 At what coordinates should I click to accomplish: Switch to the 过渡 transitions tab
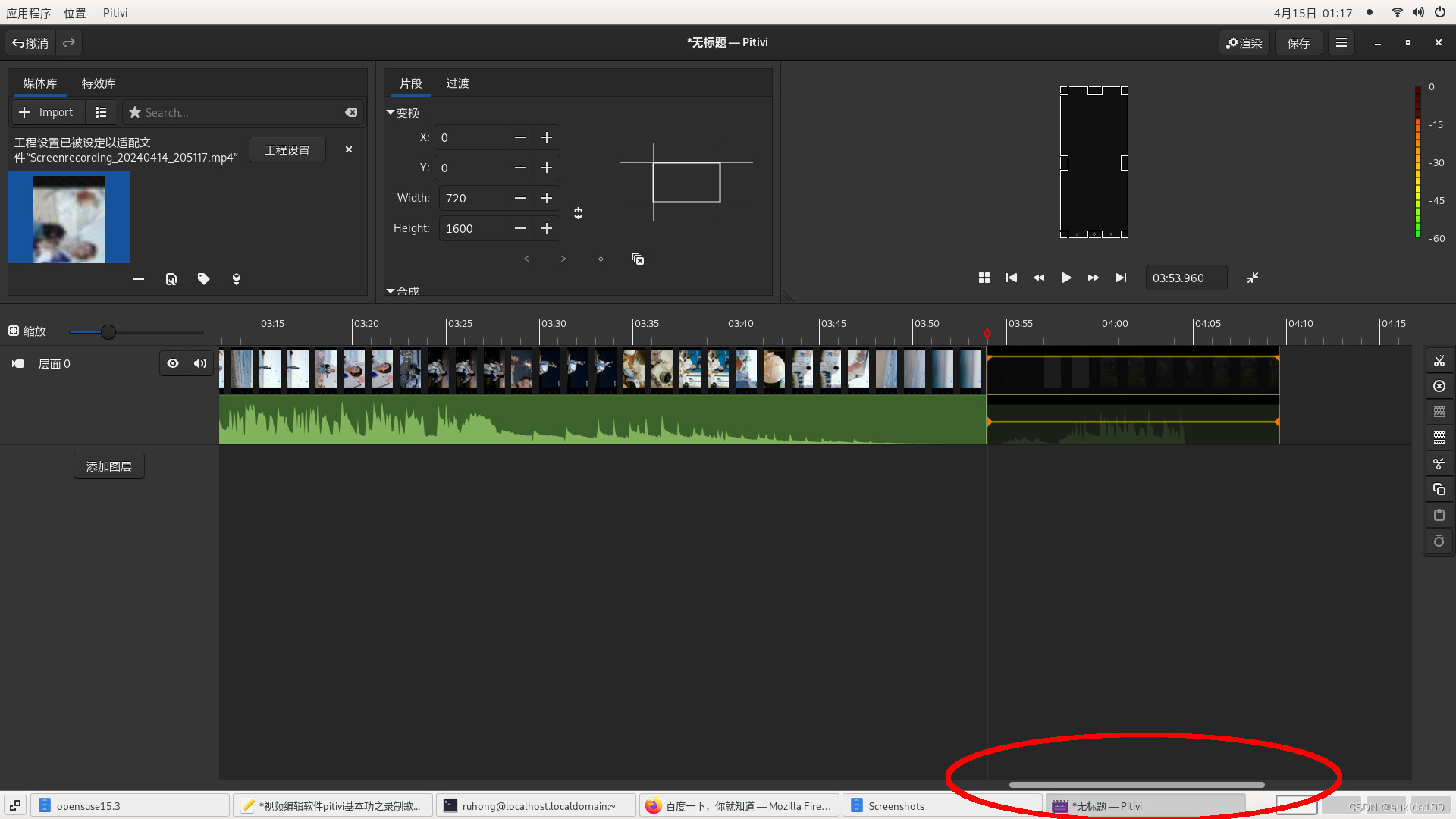[x=457, y=83]
